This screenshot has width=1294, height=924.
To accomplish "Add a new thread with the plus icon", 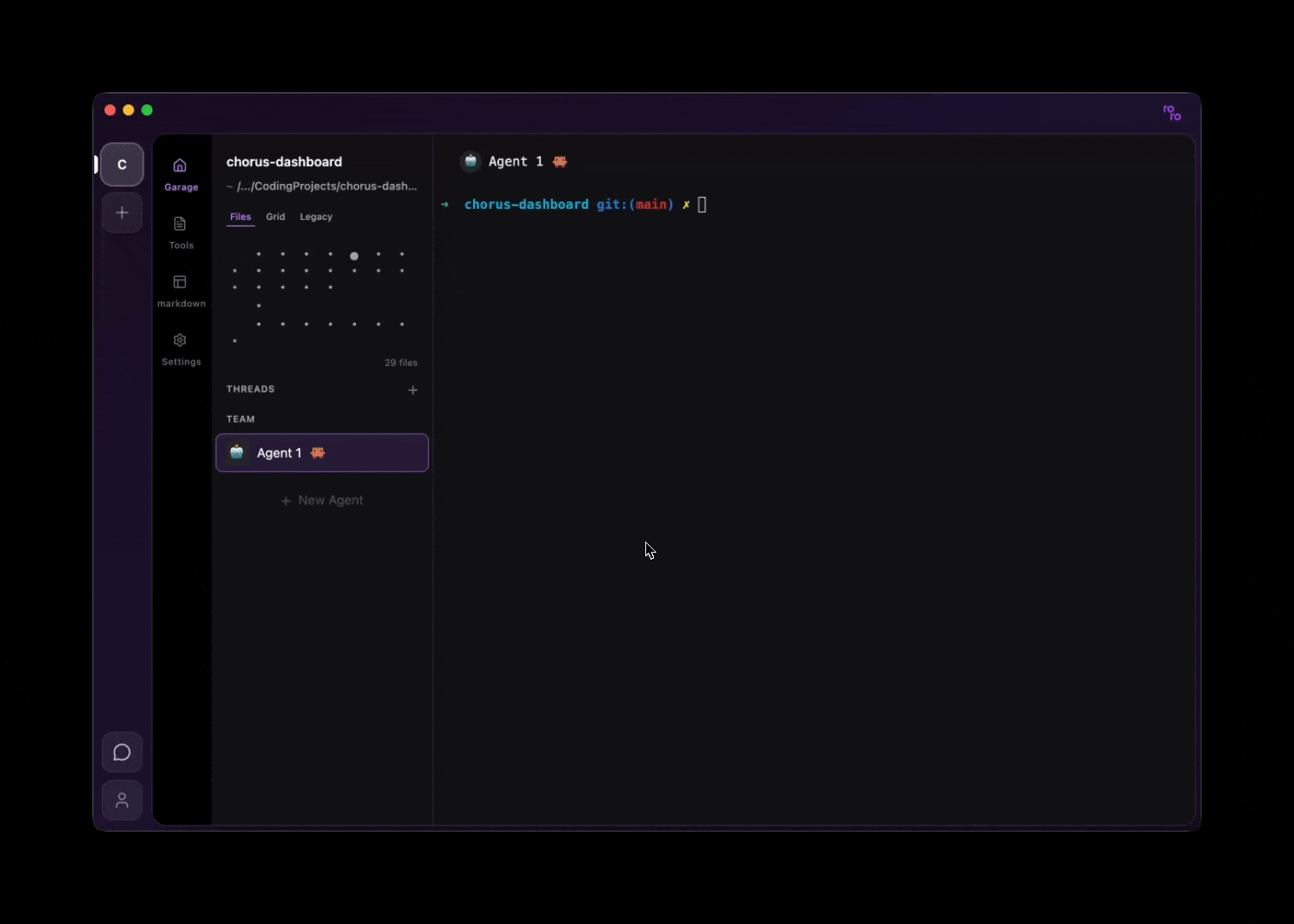I will (413, 390).
